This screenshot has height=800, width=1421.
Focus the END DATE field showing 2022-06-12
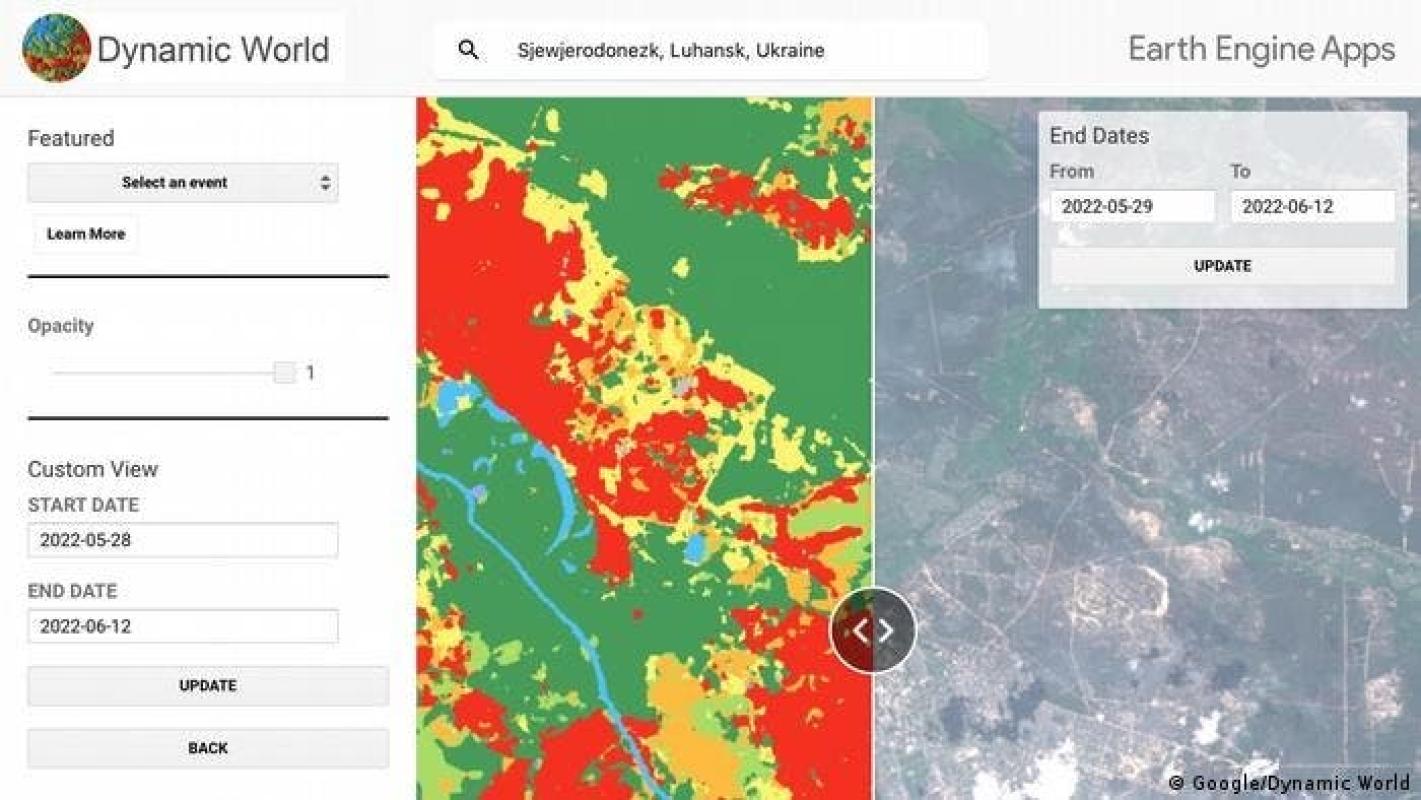[x=183, y=627]
